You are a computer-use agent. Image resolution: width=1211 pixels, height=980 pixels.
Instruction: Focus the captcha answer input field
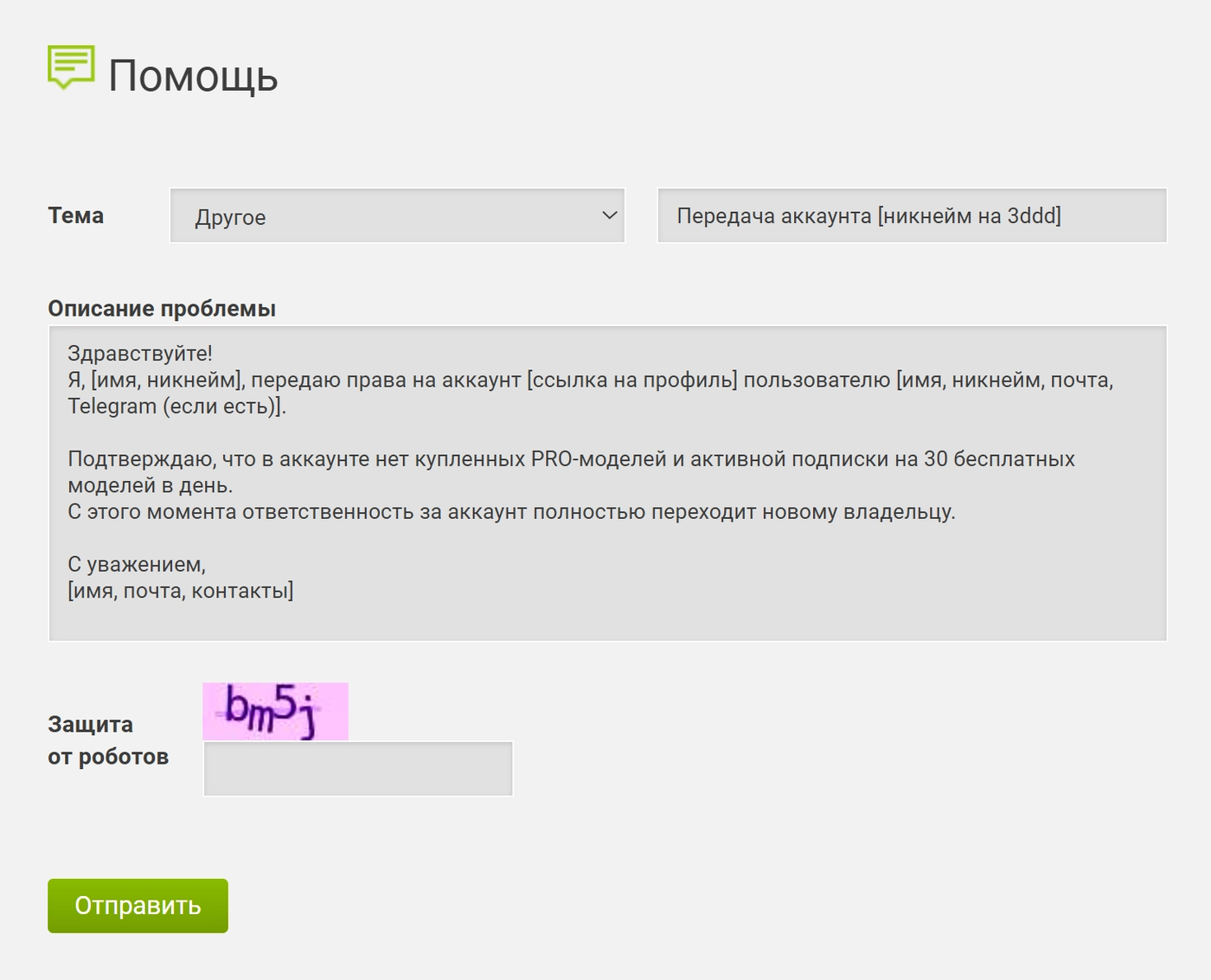click(x=358, y=769)
